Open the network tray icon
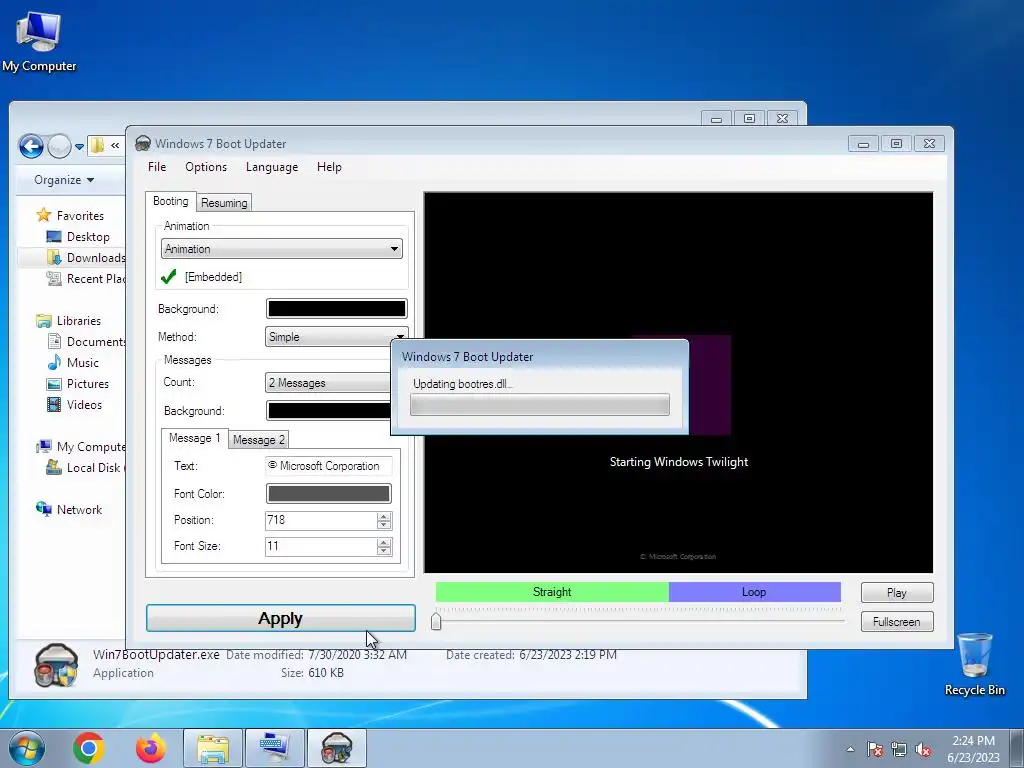The image size is (1024, 768). [x=899, y=749]
